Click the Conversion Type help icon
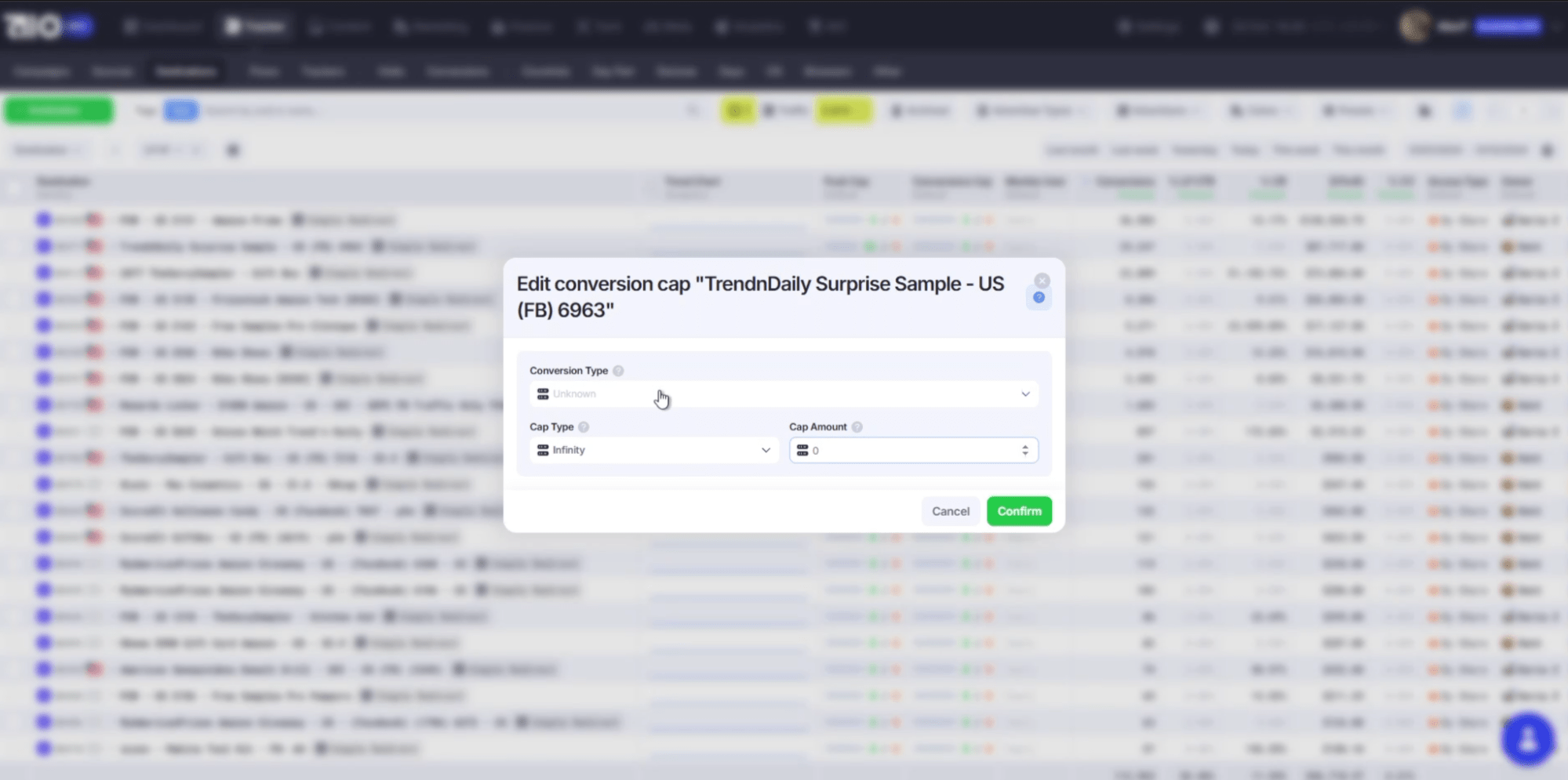The width and height of the screenshot is (1568, 780). 618,371
